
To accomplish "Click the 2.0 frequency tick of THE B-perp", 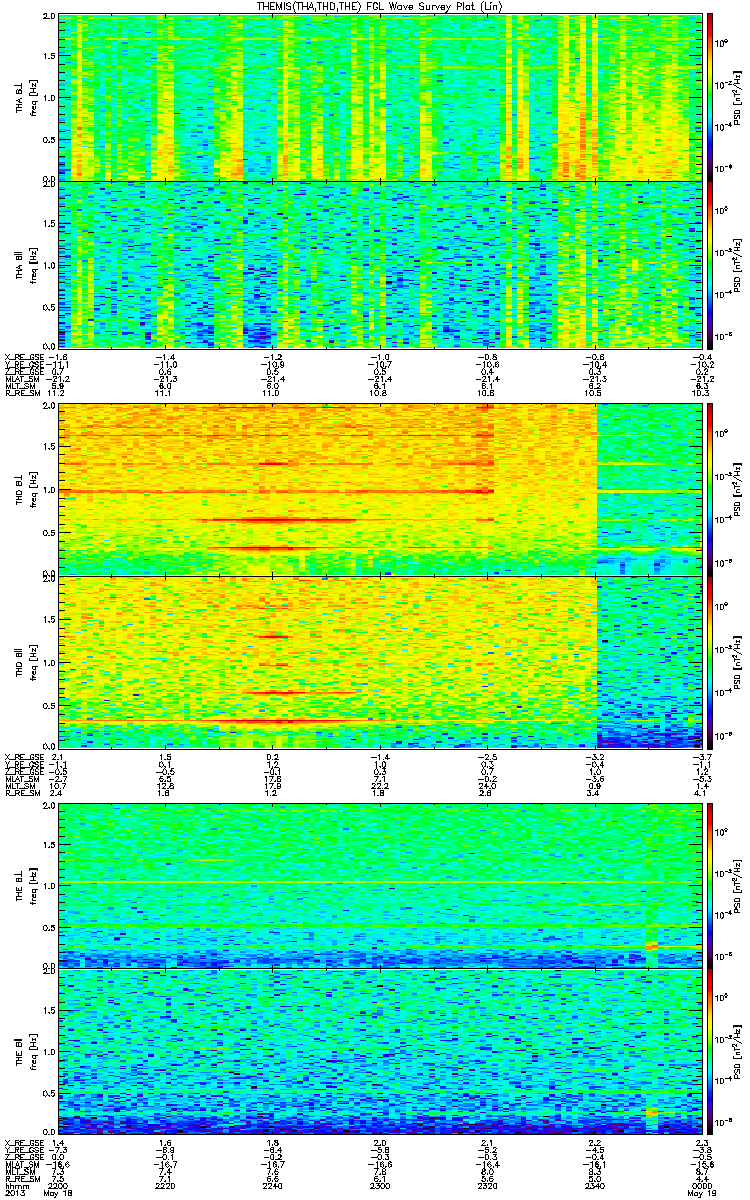I will pyautogui.click(x=50, y=807).
